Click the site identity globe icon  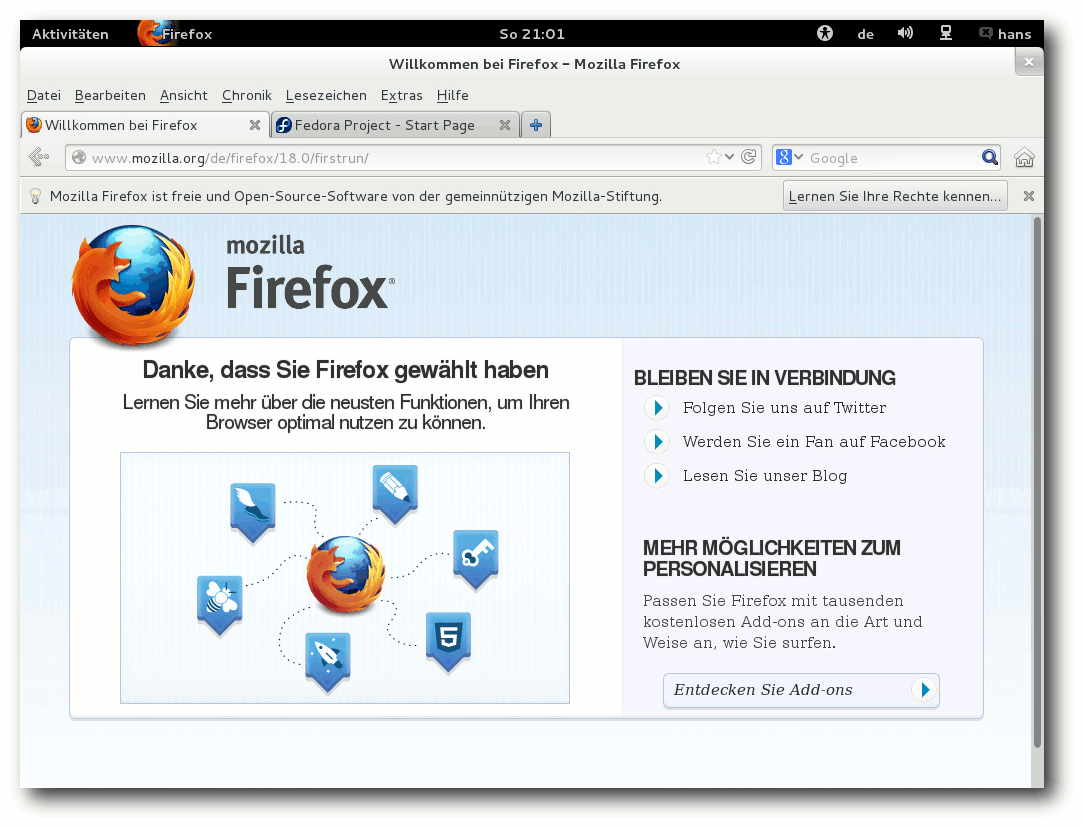[x=80, y=158]
